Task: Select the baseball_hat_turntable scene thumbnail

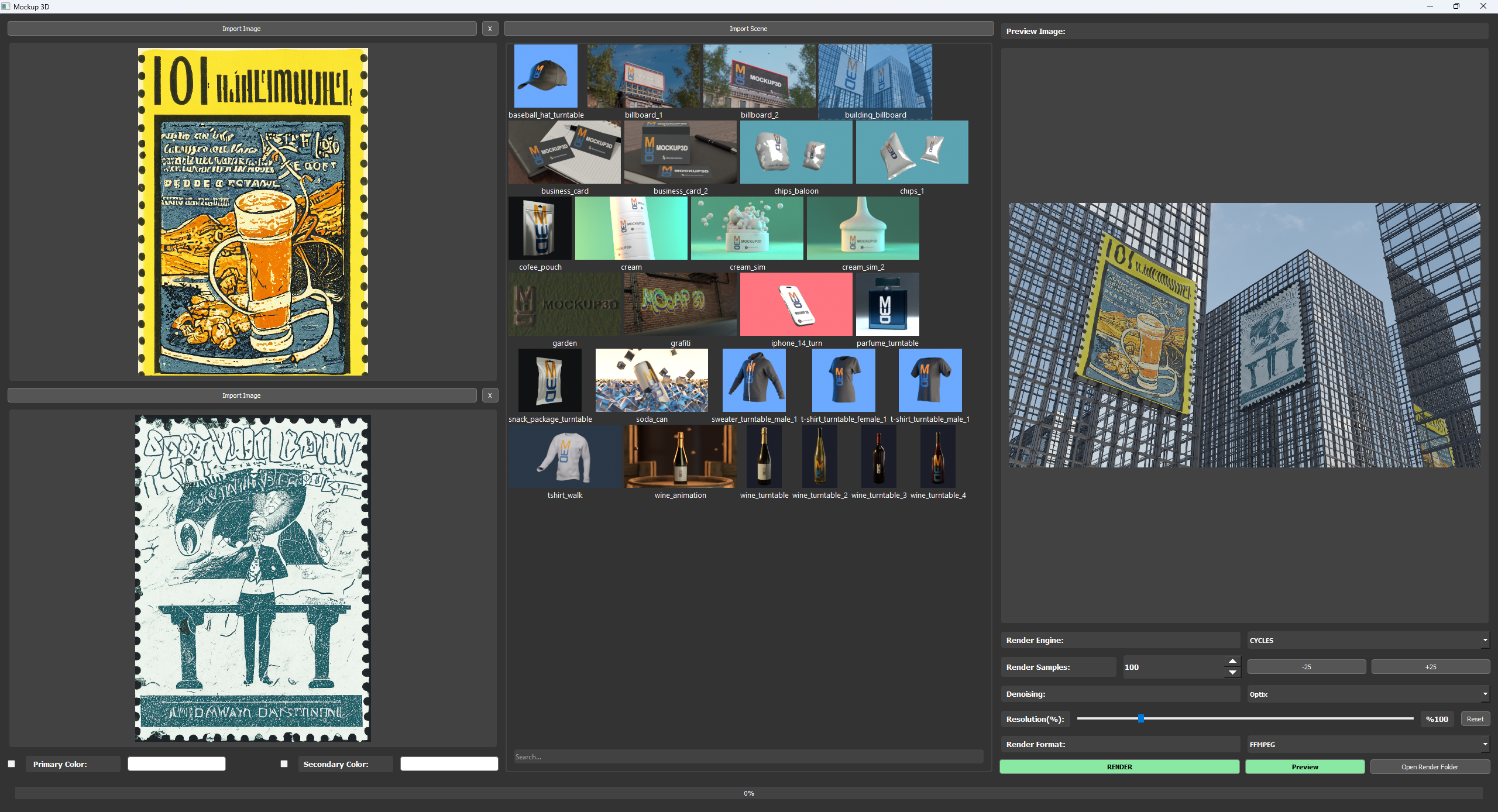Action: 545,77
